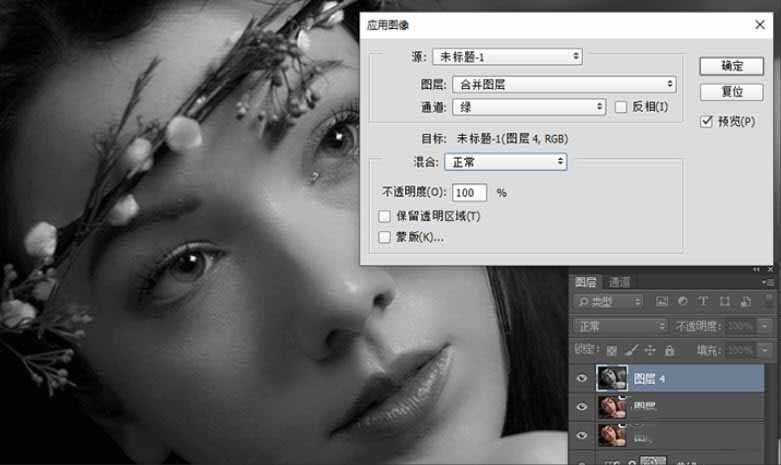Enable the 反相 (Invert) checkbox
The width and height of the screenshot is (781, 465).
621,107
